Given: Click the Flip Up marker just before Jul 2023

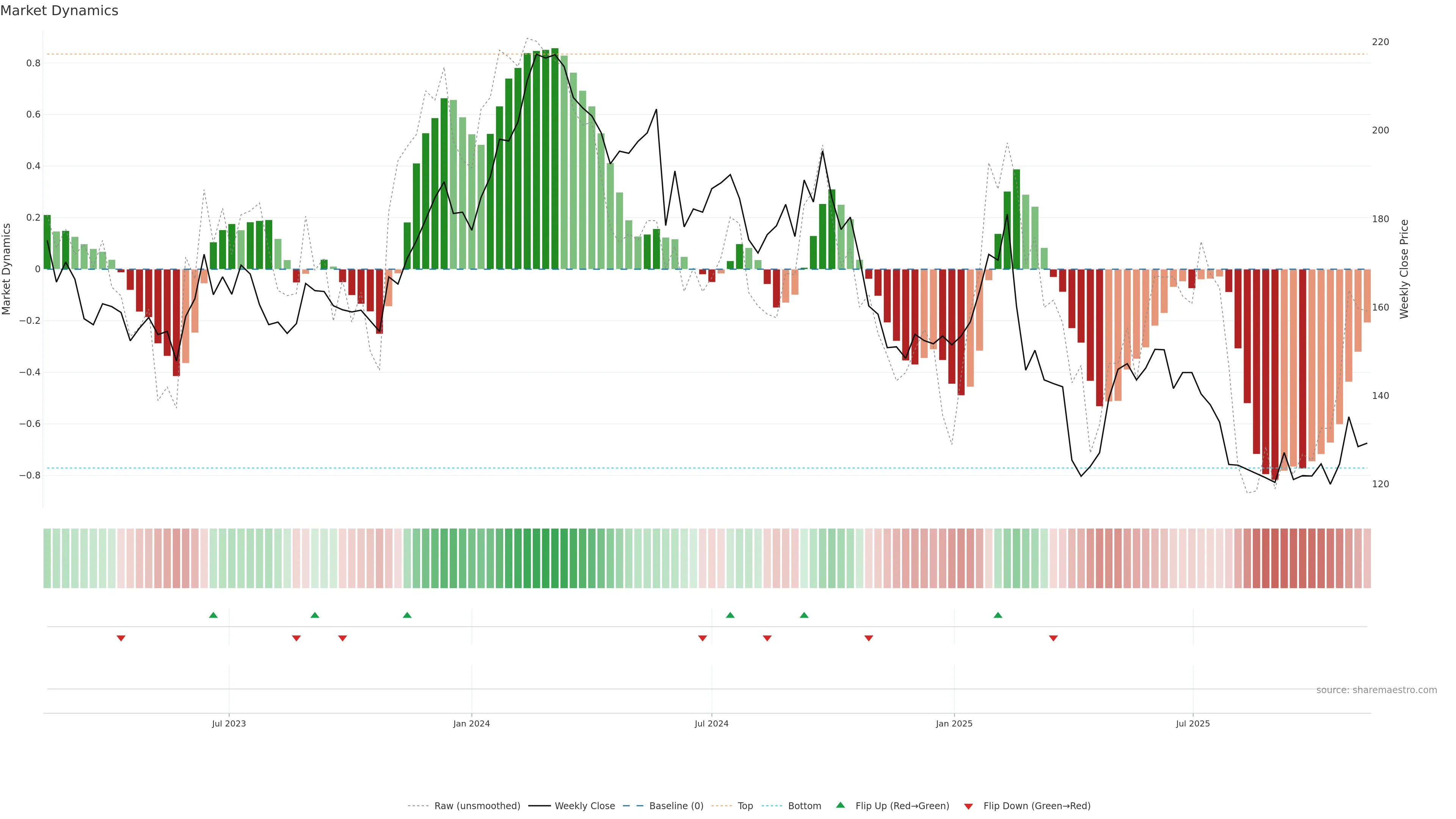Looking at the screenshot, I should [213, 615].
